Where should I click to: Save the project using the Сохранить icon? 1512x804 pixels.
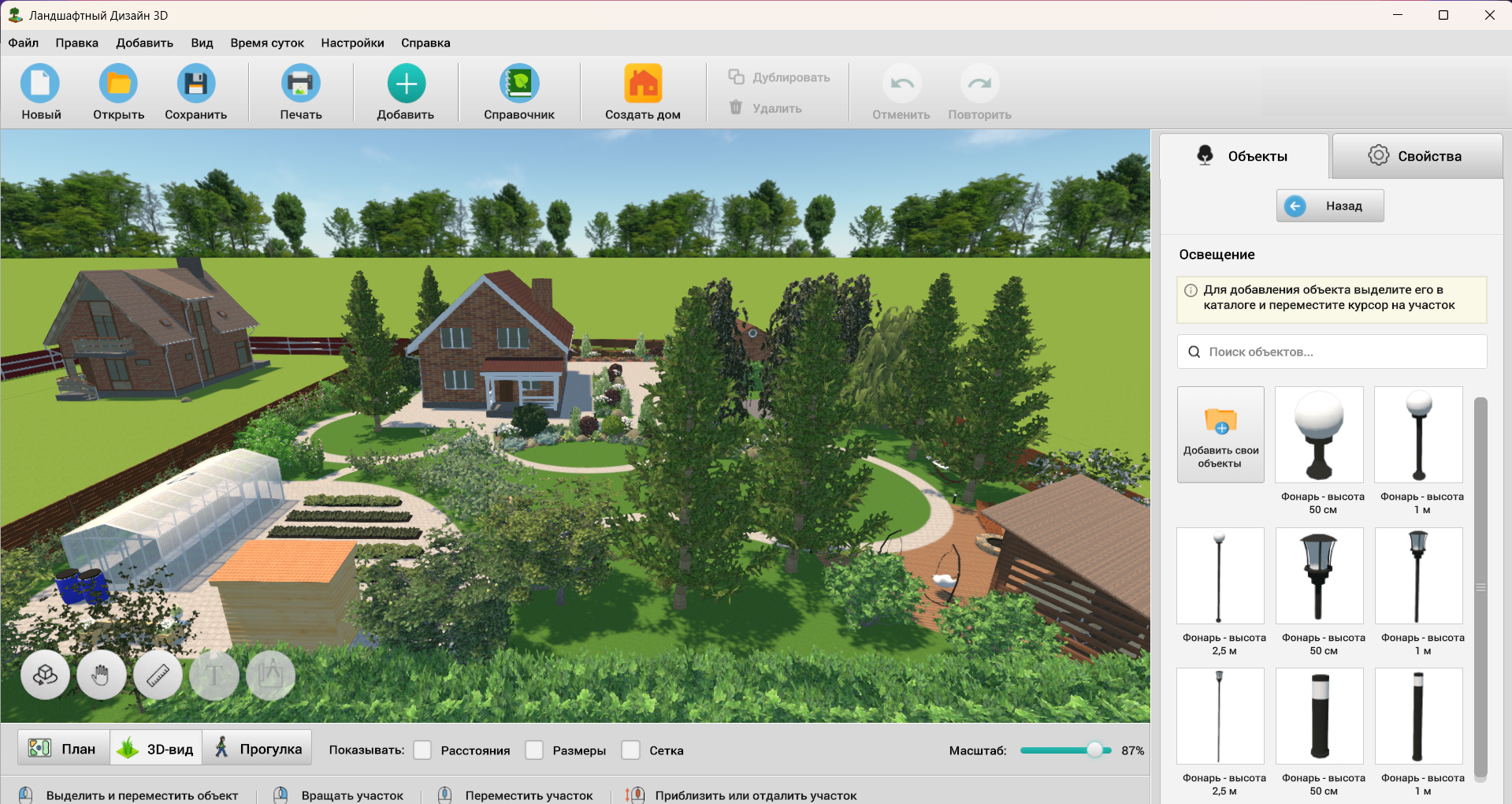point(195,84)
